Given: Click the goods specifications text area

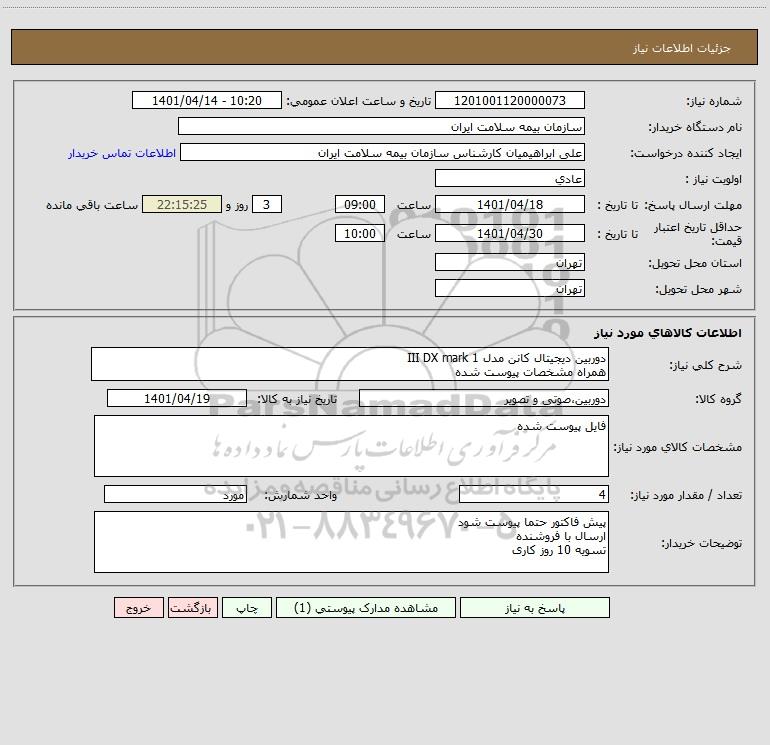Looking at the screenshot, I should pyautogui.click(x=351, y=446).
